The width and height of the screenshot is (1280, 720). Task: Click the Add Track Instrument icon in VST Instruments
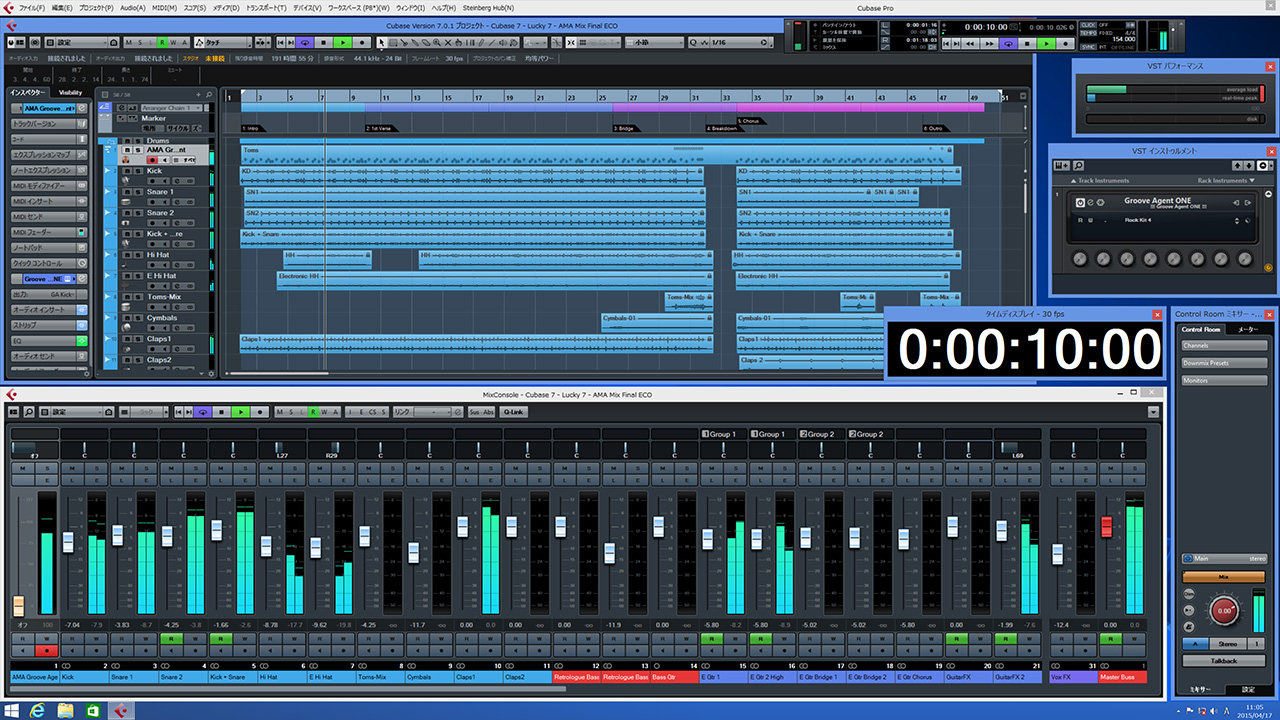pos(1061,165)
